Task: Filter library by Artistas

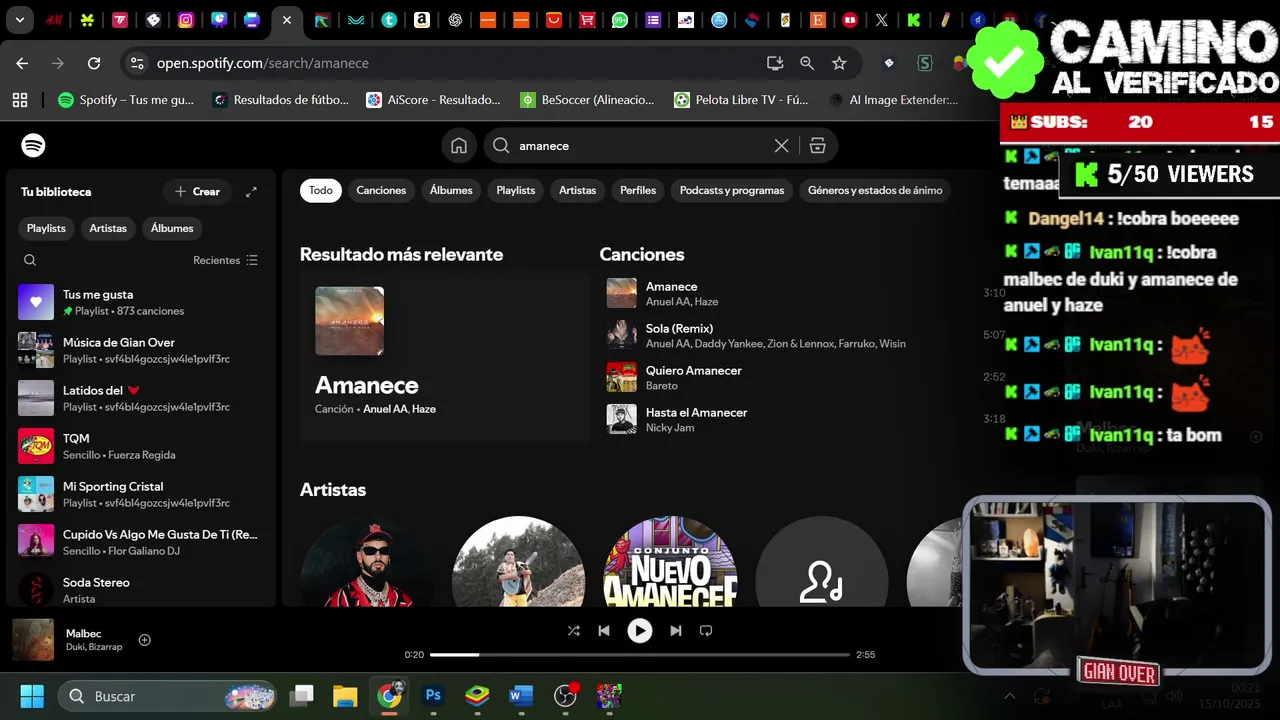Action: (108, 228)
